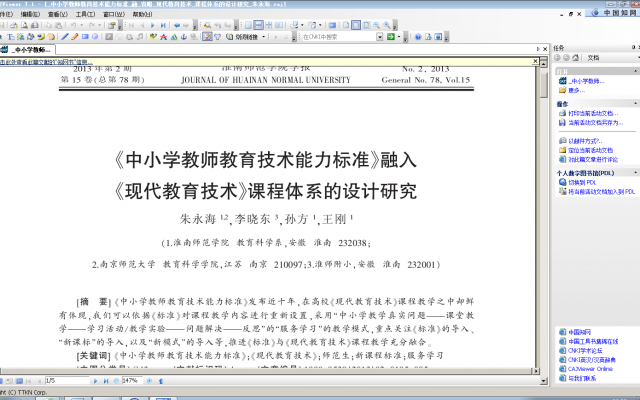The image size is (640, 400).
Task: Open the Redo dropdown arrow
Action: [100, 25]
